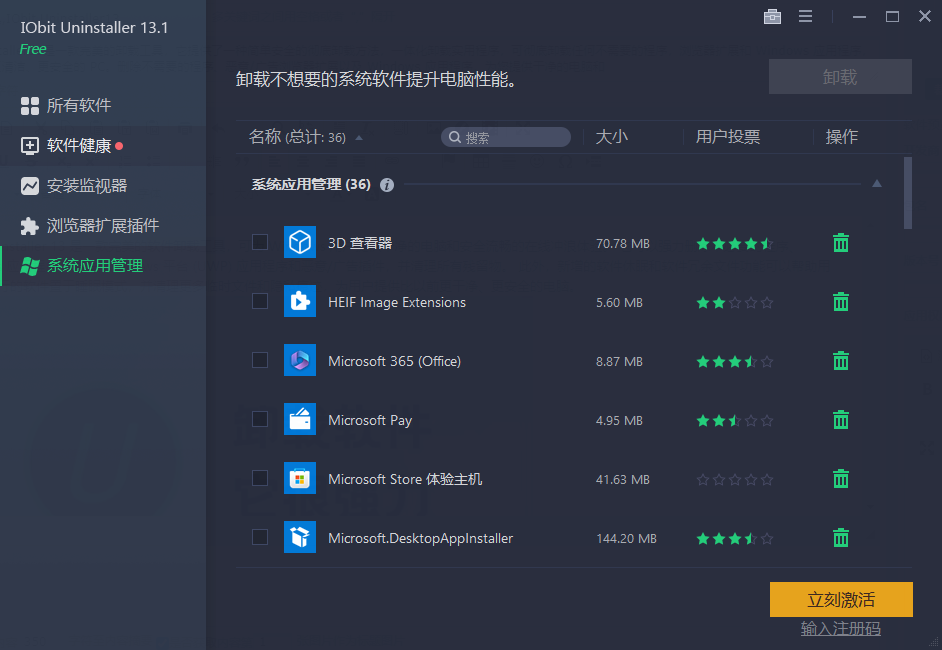Open the hamburger options menu
The image size is (942, 650).
click(x=805, y=16)
